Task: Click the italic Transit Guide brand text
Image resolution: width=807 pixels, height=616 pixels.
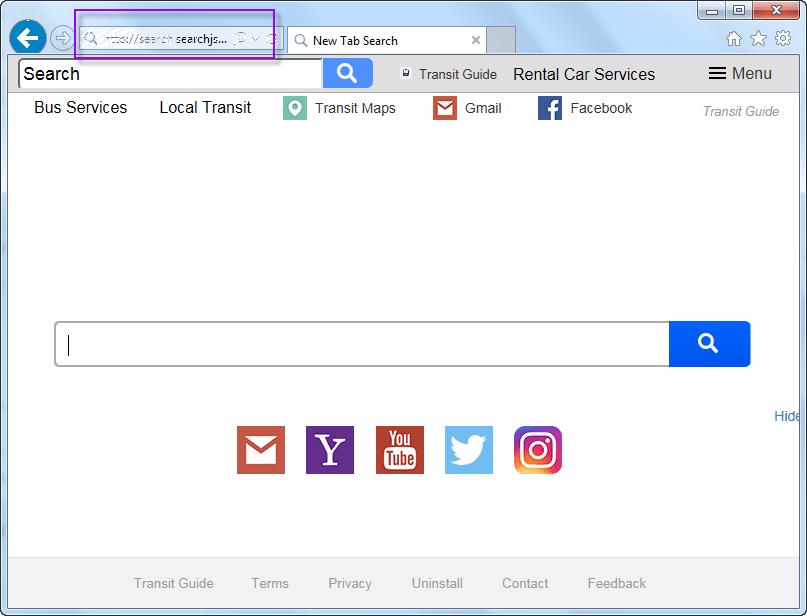Action: [x=741, y=111]
